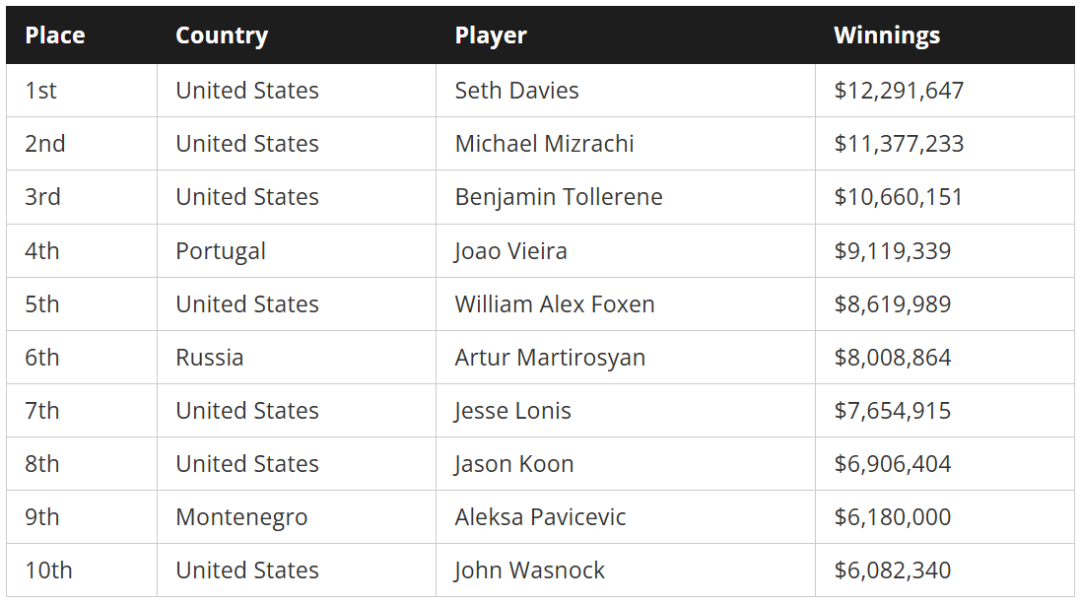1080x603 pixels.
Task: Click the Jason Koon name
Action: point(514,464)
